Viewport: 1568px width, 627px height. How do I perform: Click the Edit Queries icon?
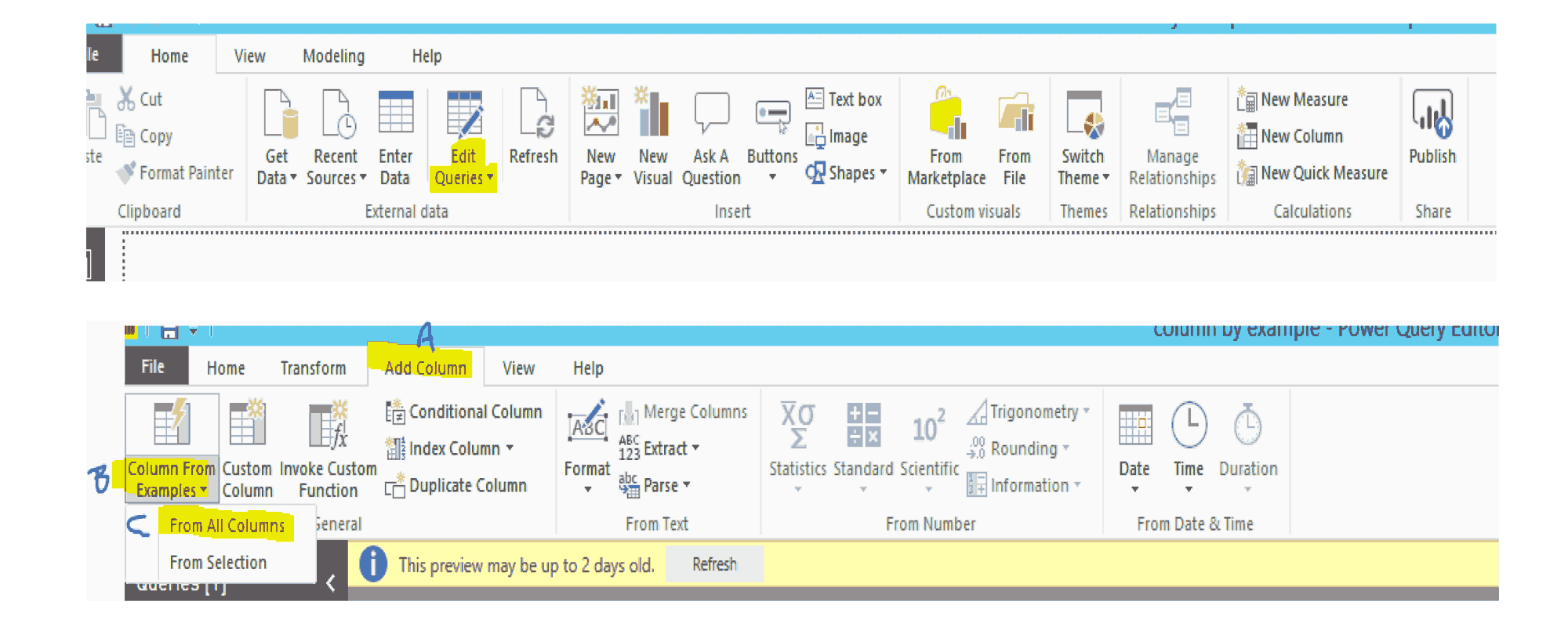coord(463,114)
